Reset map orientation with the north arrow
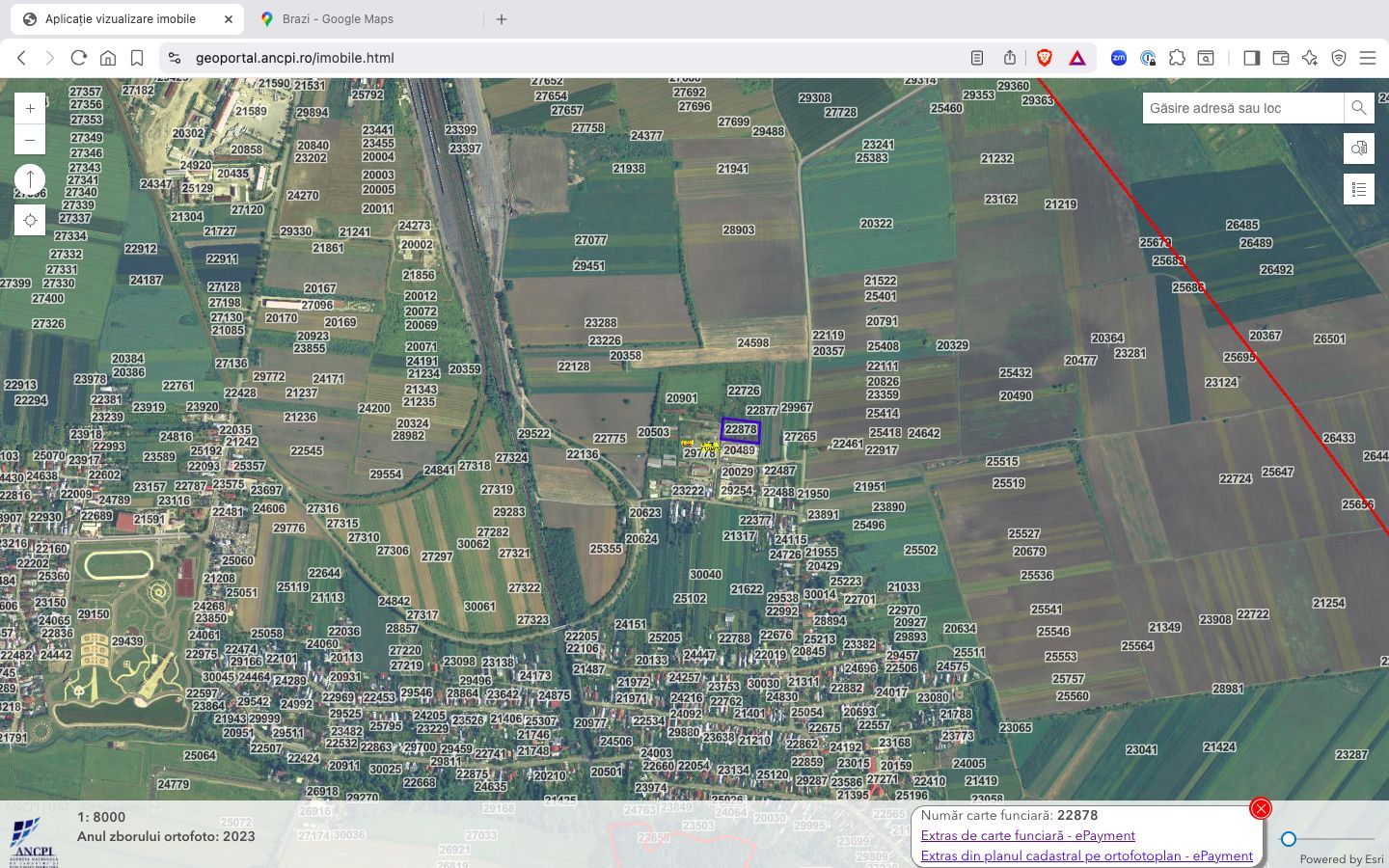The height and width of the screenshot is (868, 1389). pyautogui.click(x=30, y=179)
